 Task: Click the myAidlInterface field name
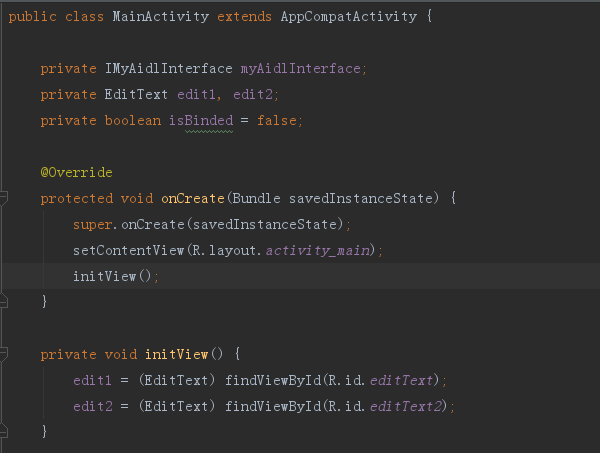(301, 69)
